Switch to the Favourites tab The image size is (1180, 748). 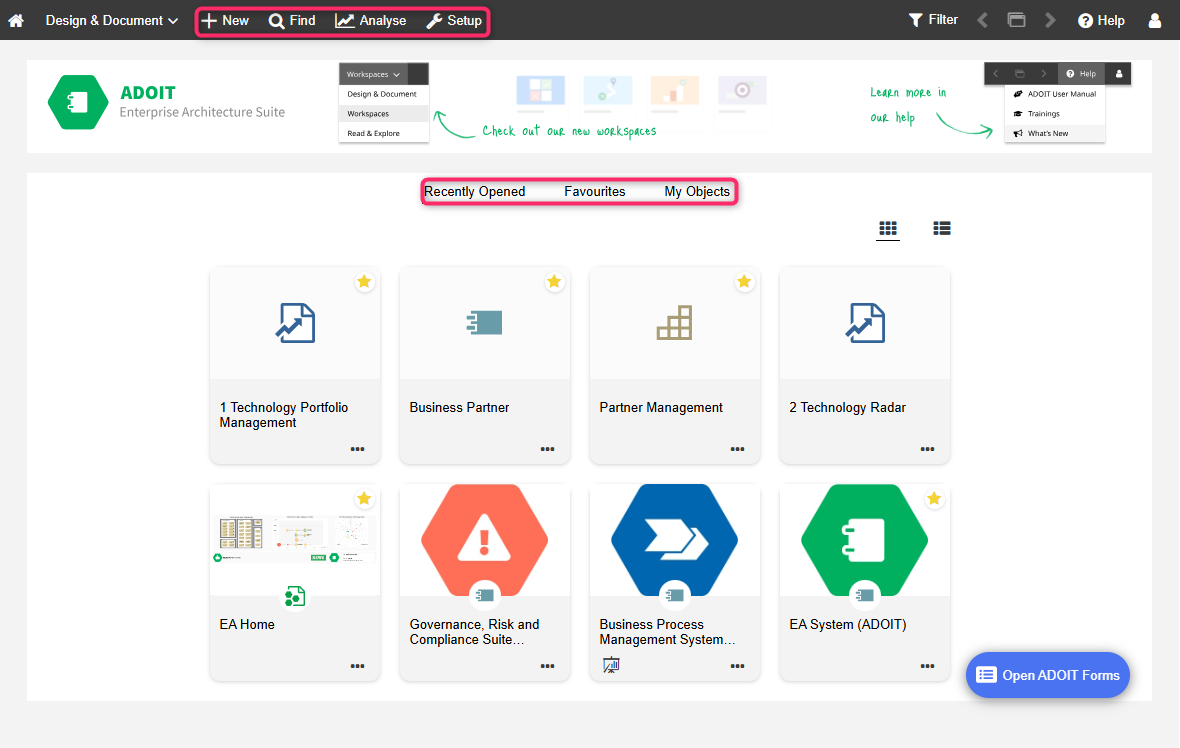tap(595, 191)
